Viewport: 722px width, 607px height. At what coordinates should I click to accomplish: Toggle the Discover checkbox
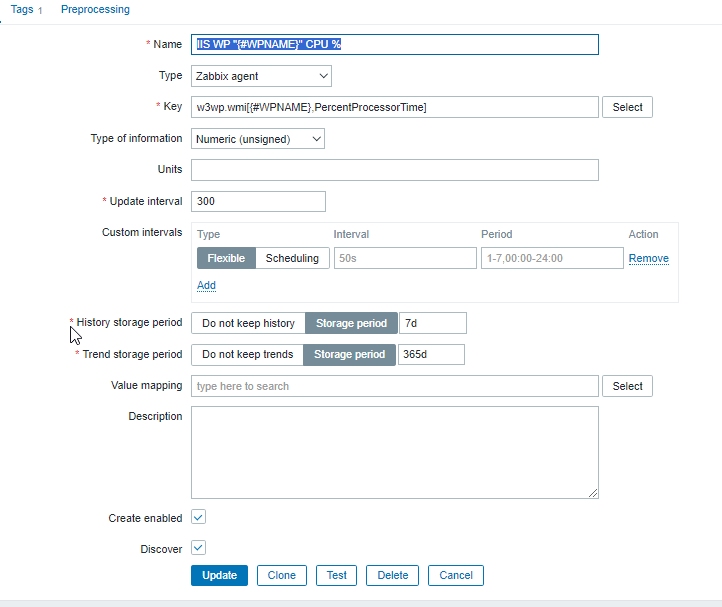(198, 548)
